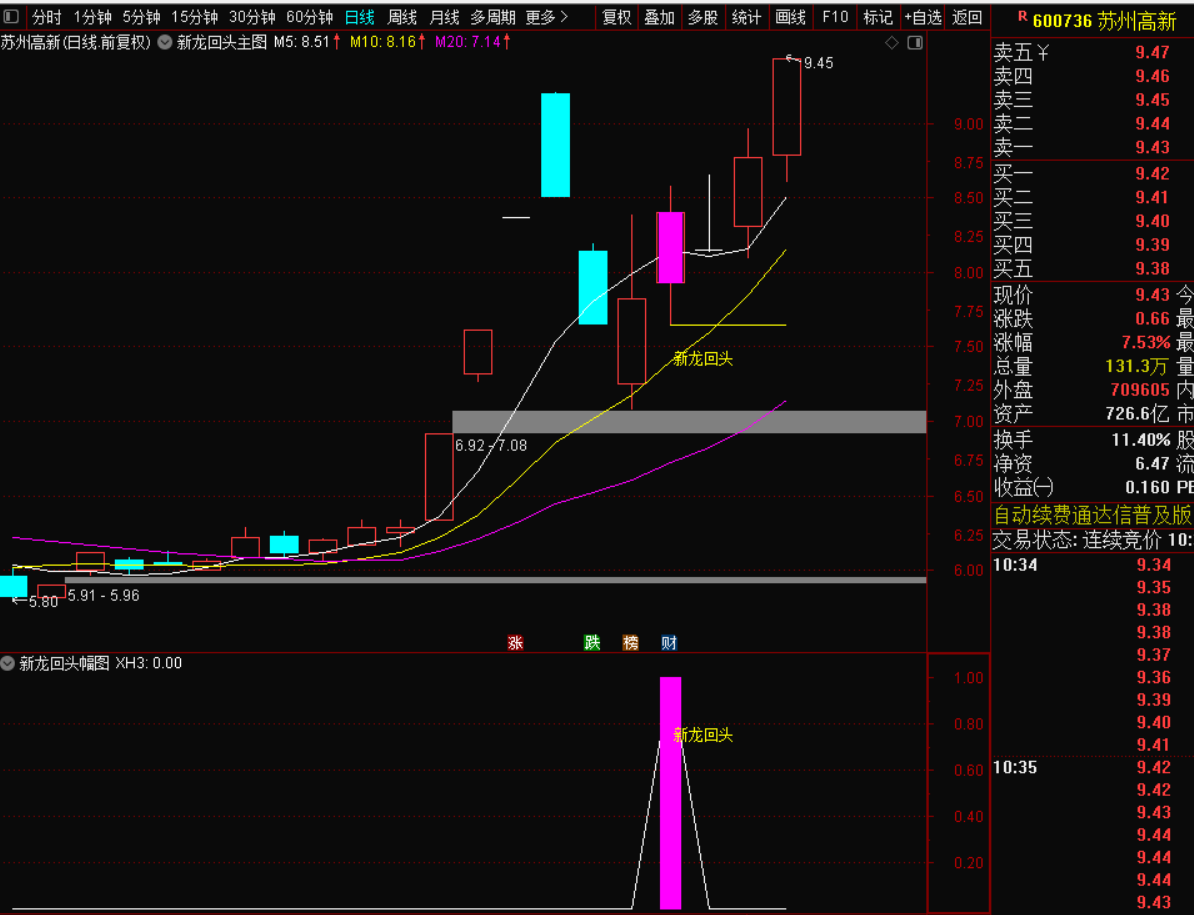
Task: Click the ¥ symbol next to 卖五
Action: coord(1042,53)
